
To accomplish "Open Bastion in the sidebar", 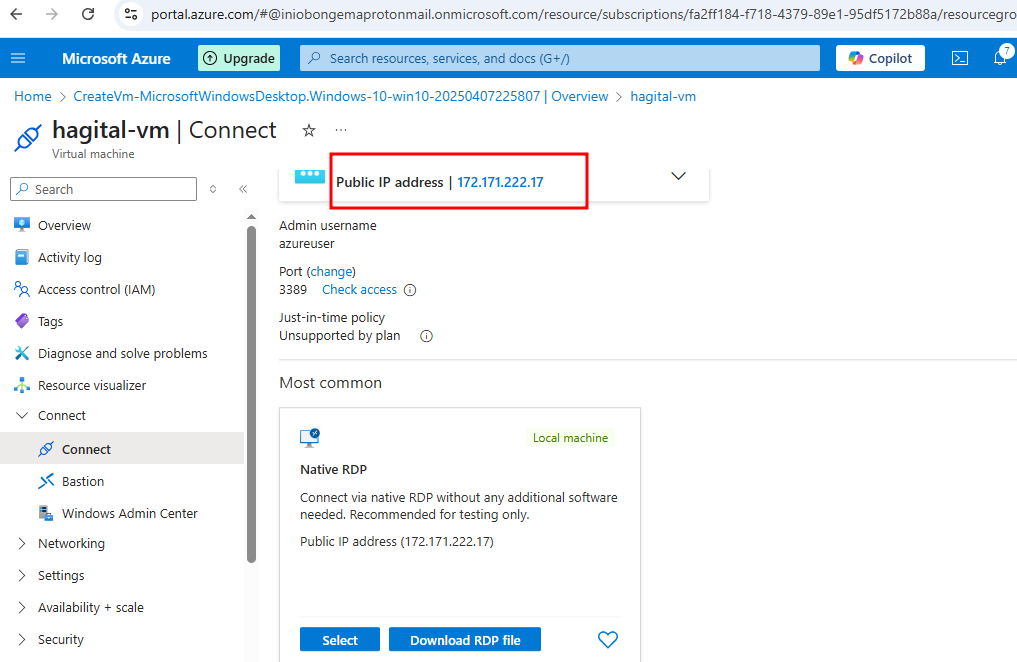I will pyautogui.click(x=82, y=481).
